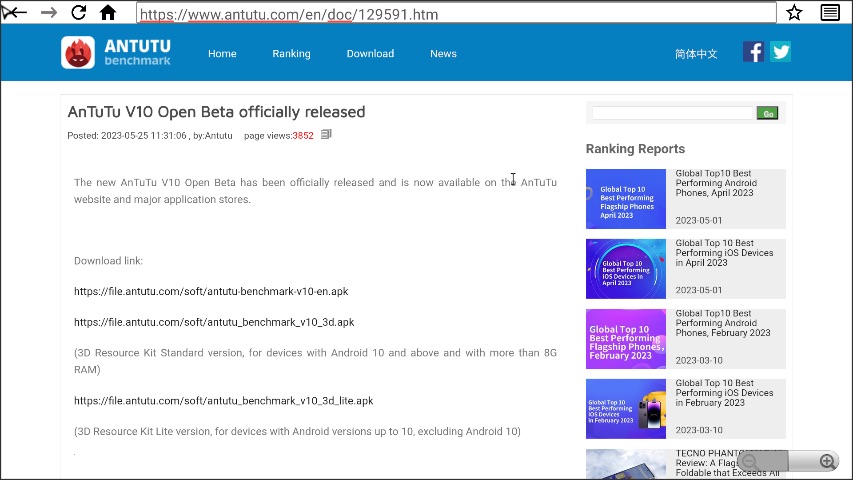Open the antutu_benchmark_v10_3d_lite.apk download link
Image resolution: width=853 pixels, height=480 pixels.
click(224, 401)
